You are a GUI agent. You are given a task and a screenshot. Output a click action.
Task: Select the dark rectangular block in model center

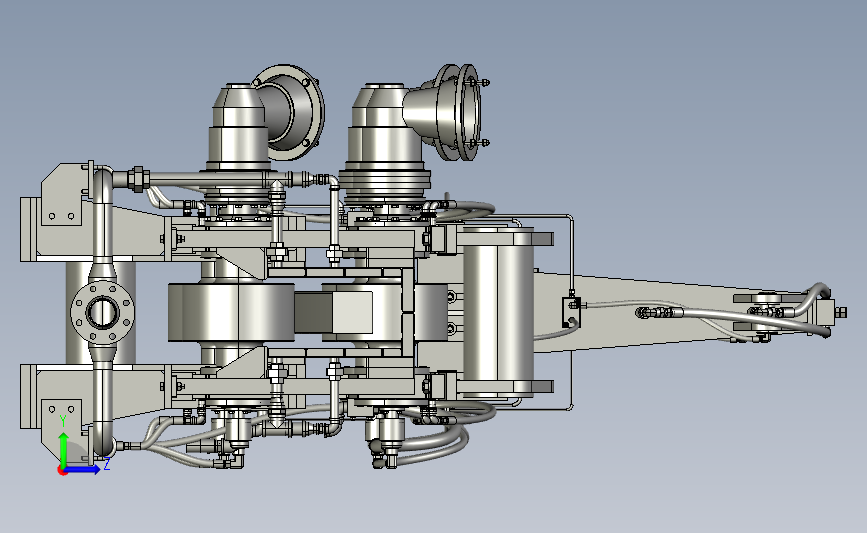[313, 312]
